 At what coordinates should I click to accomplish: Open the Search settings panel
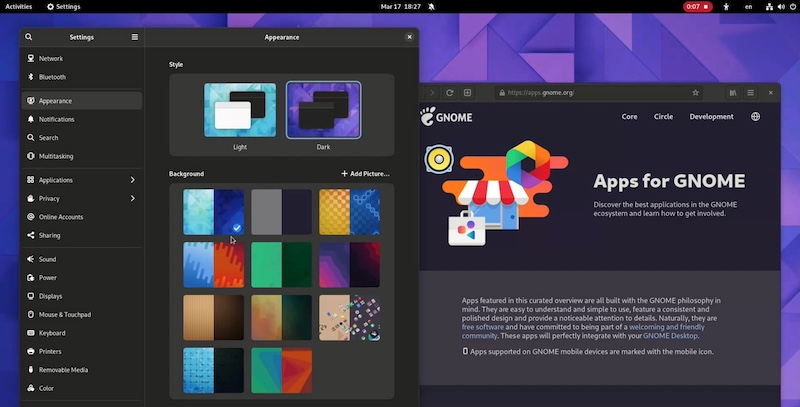point(82,138)
